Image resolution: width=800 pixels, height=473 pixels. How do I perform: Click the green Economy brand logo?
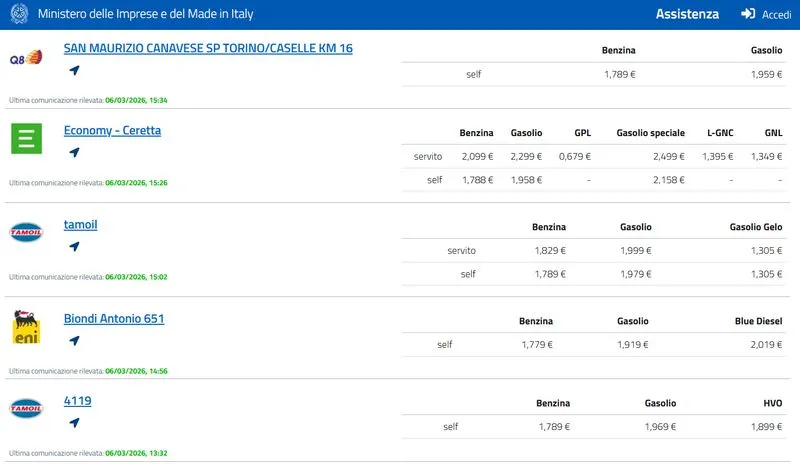26,140
